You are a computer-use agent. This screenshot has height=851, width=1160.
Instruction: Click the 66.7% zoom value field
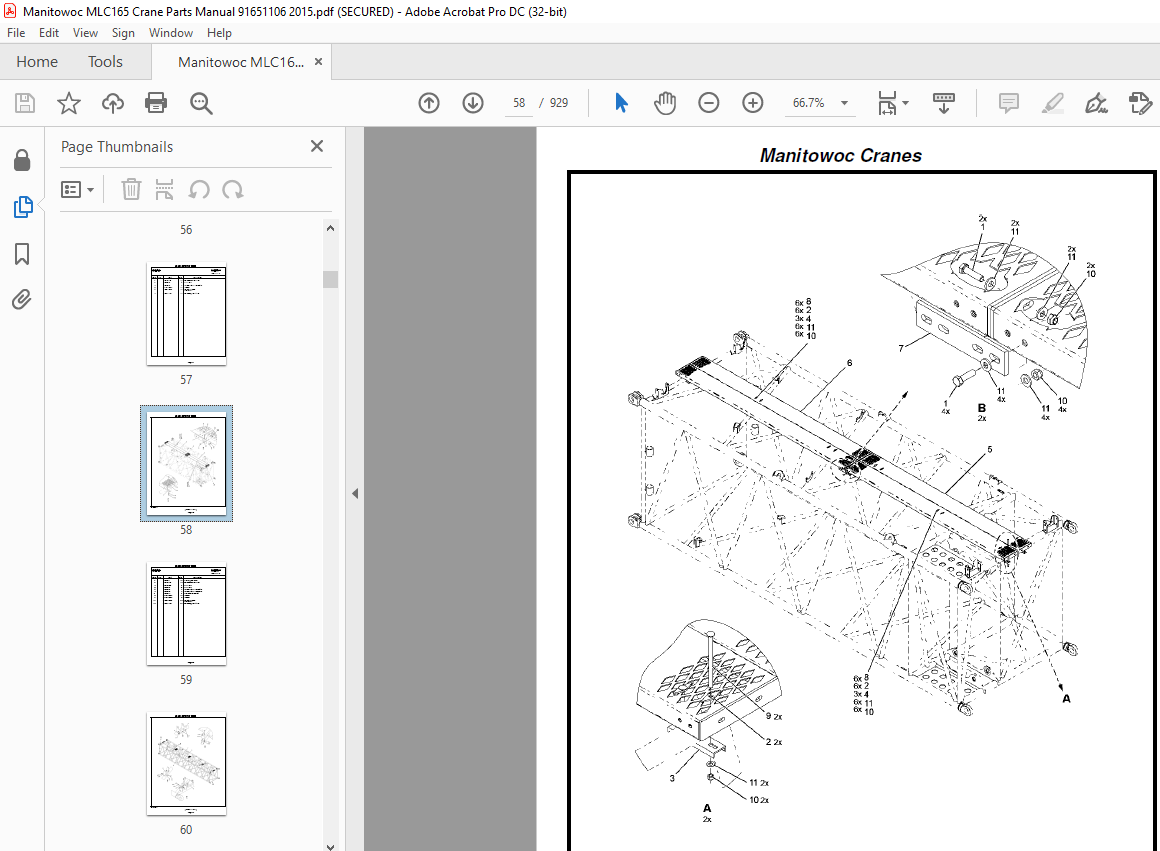coord(809,103)
